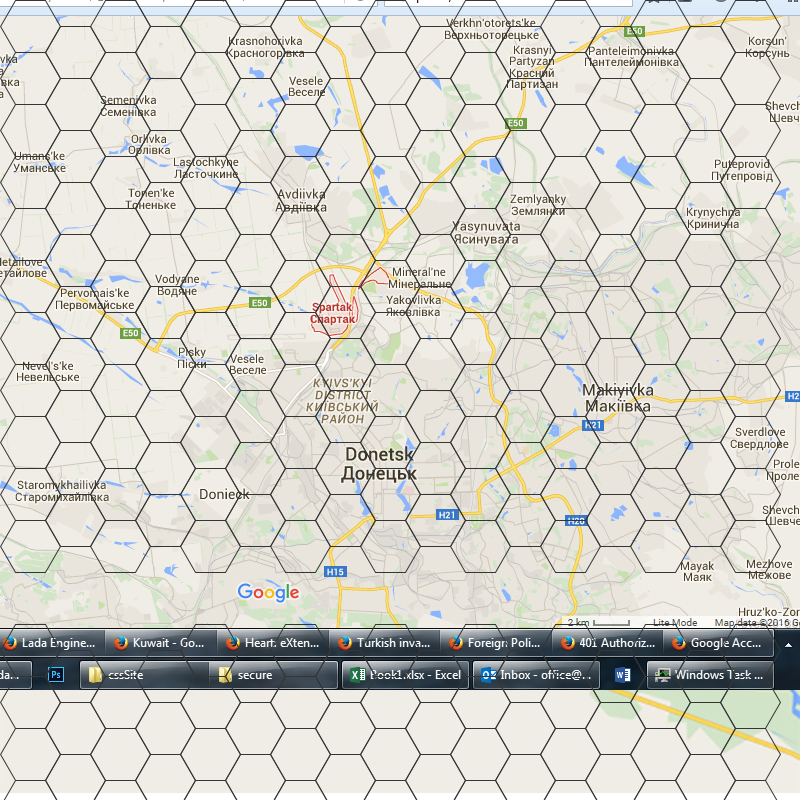Viewport: 800px width, 800px height.
Task: Switch to Google Acc Firefox window
Action: [718, 643]
